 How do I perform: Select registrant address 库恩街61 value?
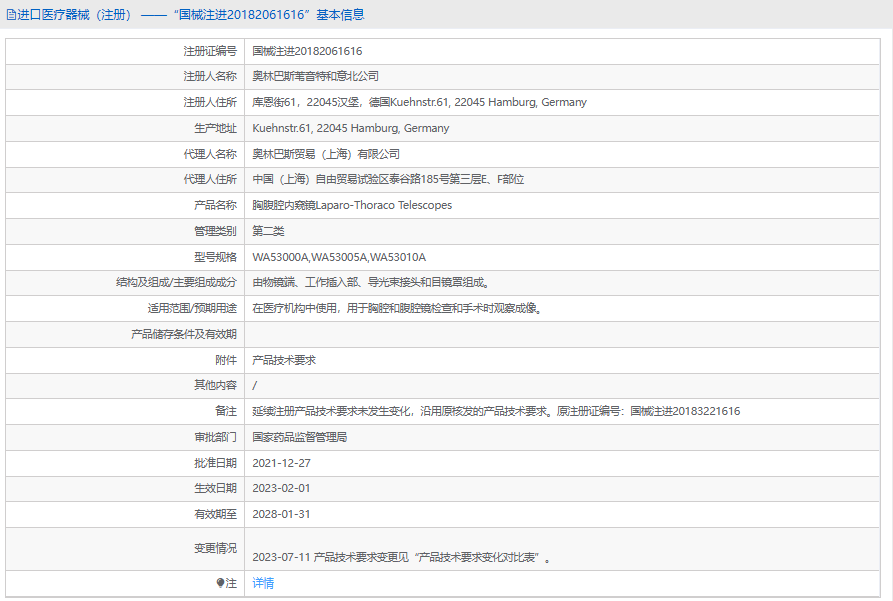(x=419, y=102)
